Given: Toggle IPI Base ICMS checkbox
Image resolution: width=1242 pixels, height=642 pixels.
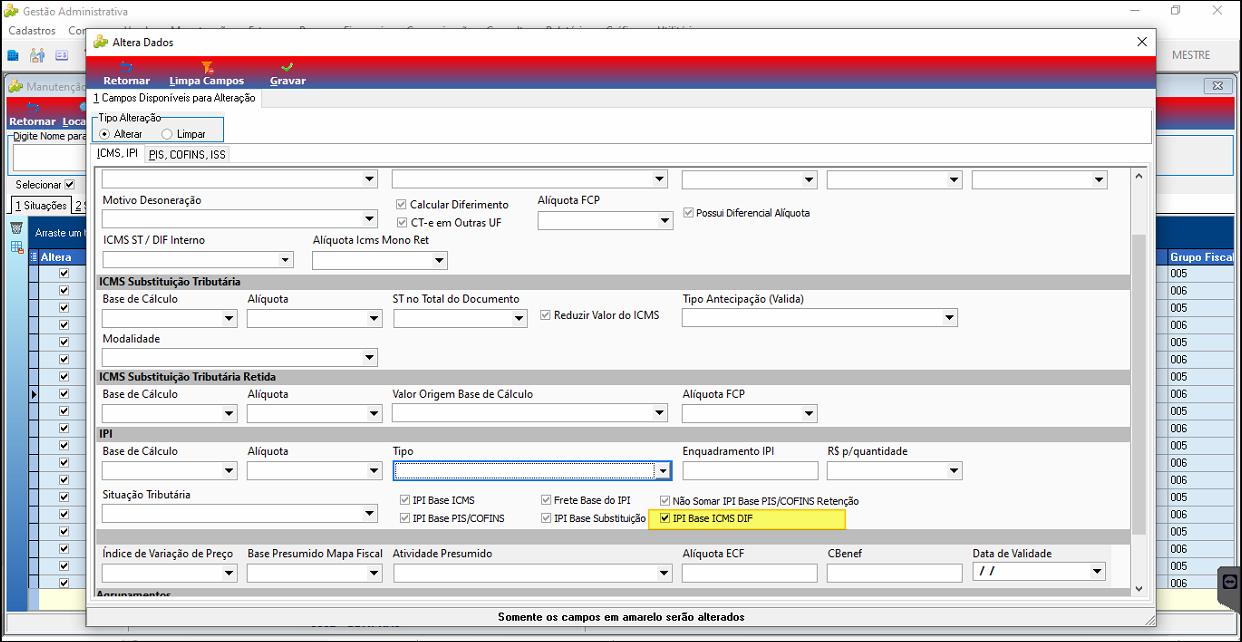Looking at the screenshot, I should (404, 500).
